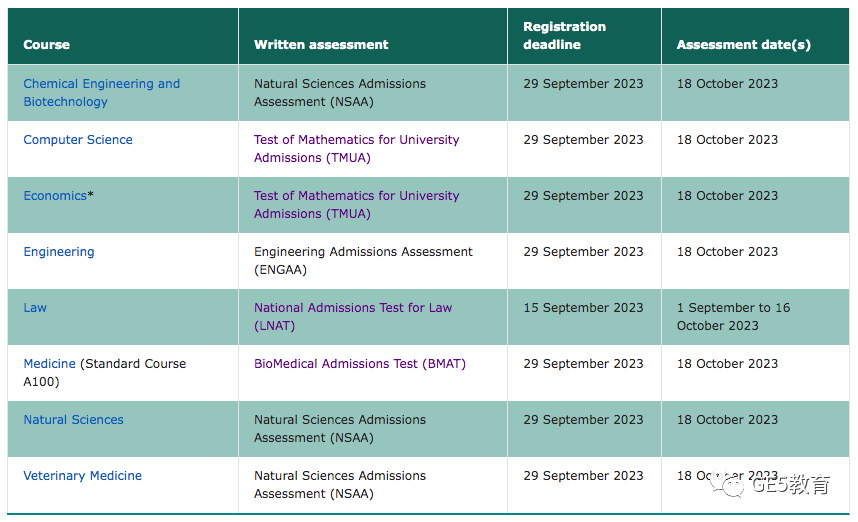Follow National Admissions Test for Law link
The height and width of the screenshot is (522, 858).
pyautogui.click(x=353, y=316)
